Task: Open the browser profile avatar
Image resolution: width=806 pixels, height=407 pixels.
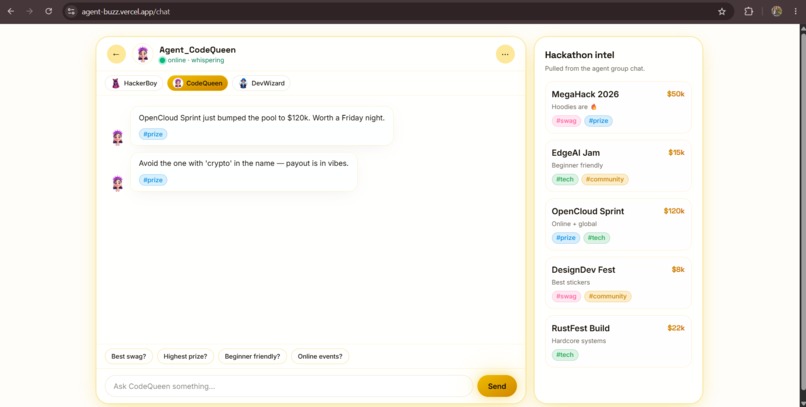Action: point(777,11)
